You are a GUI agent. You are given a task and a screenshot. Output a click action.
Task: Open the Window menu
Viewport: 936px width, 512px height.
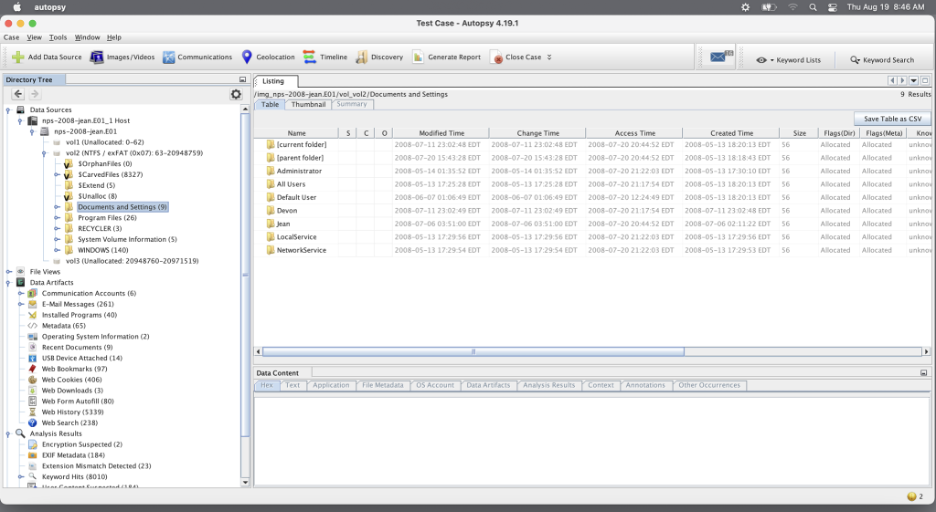click(x=87, y=37)
